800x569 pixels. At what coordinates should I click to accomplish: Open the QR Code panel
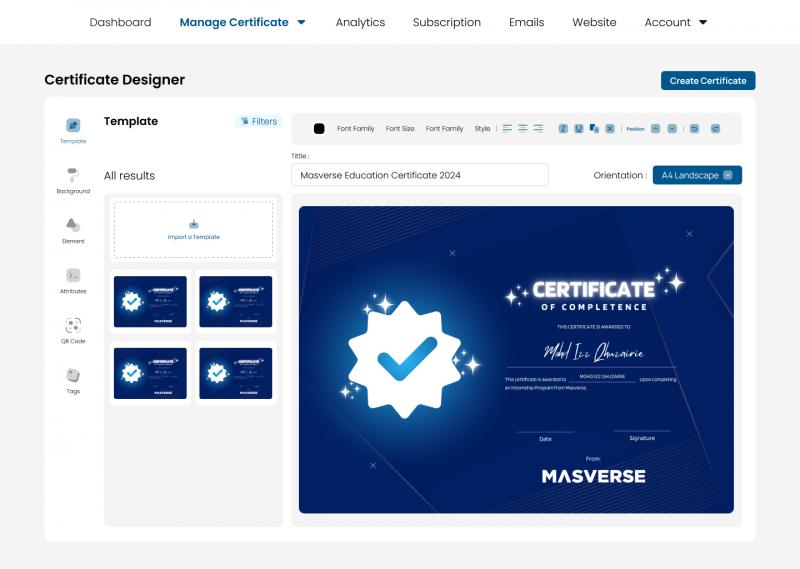73,326
